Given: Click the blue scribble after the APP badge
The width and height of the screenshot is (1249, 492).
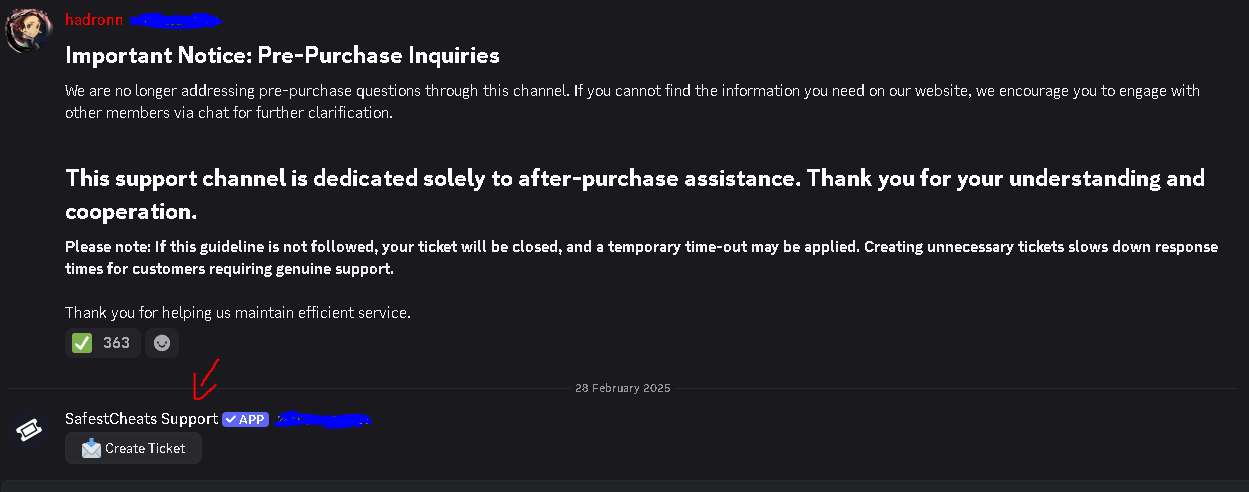Looking at the screenshot, I should click(322, 419).
